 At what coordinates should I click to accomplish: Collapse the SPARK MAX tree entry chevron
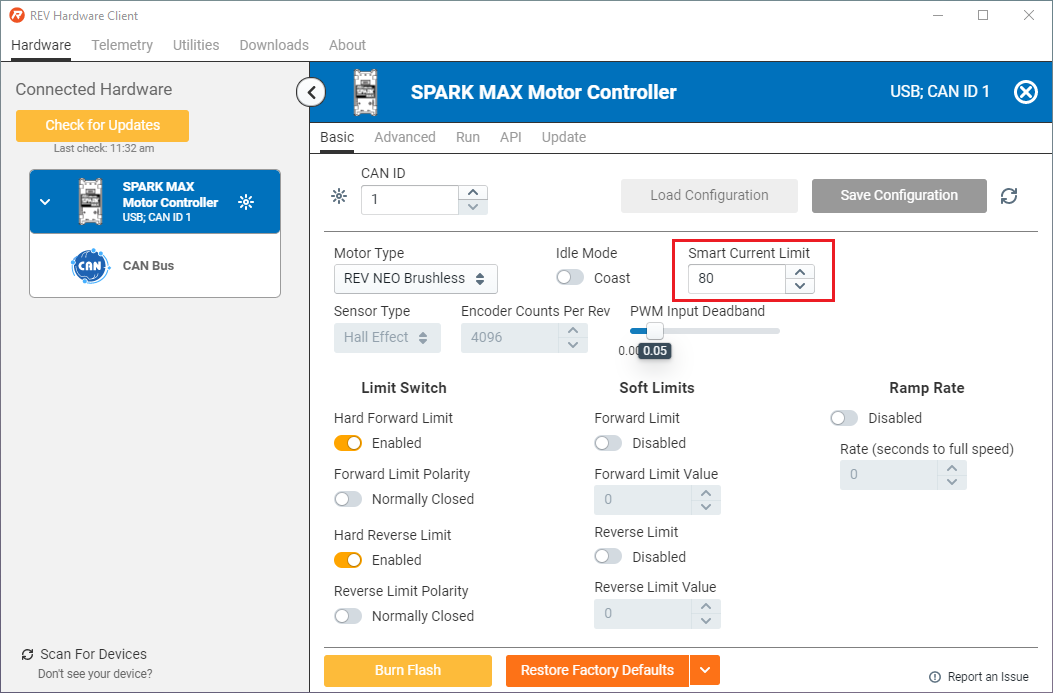(x=45, y=202)
